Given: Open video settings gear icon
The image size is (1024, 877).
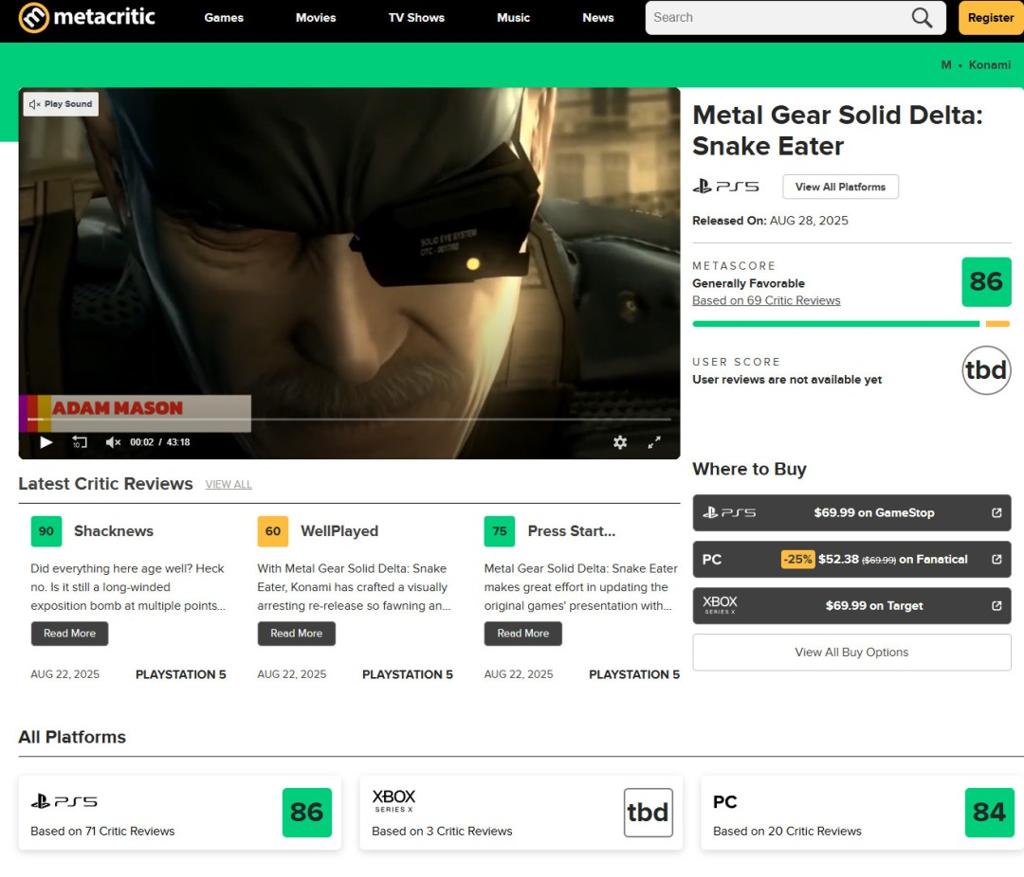Looking at the screenshot, I should [x=620, y=442].
